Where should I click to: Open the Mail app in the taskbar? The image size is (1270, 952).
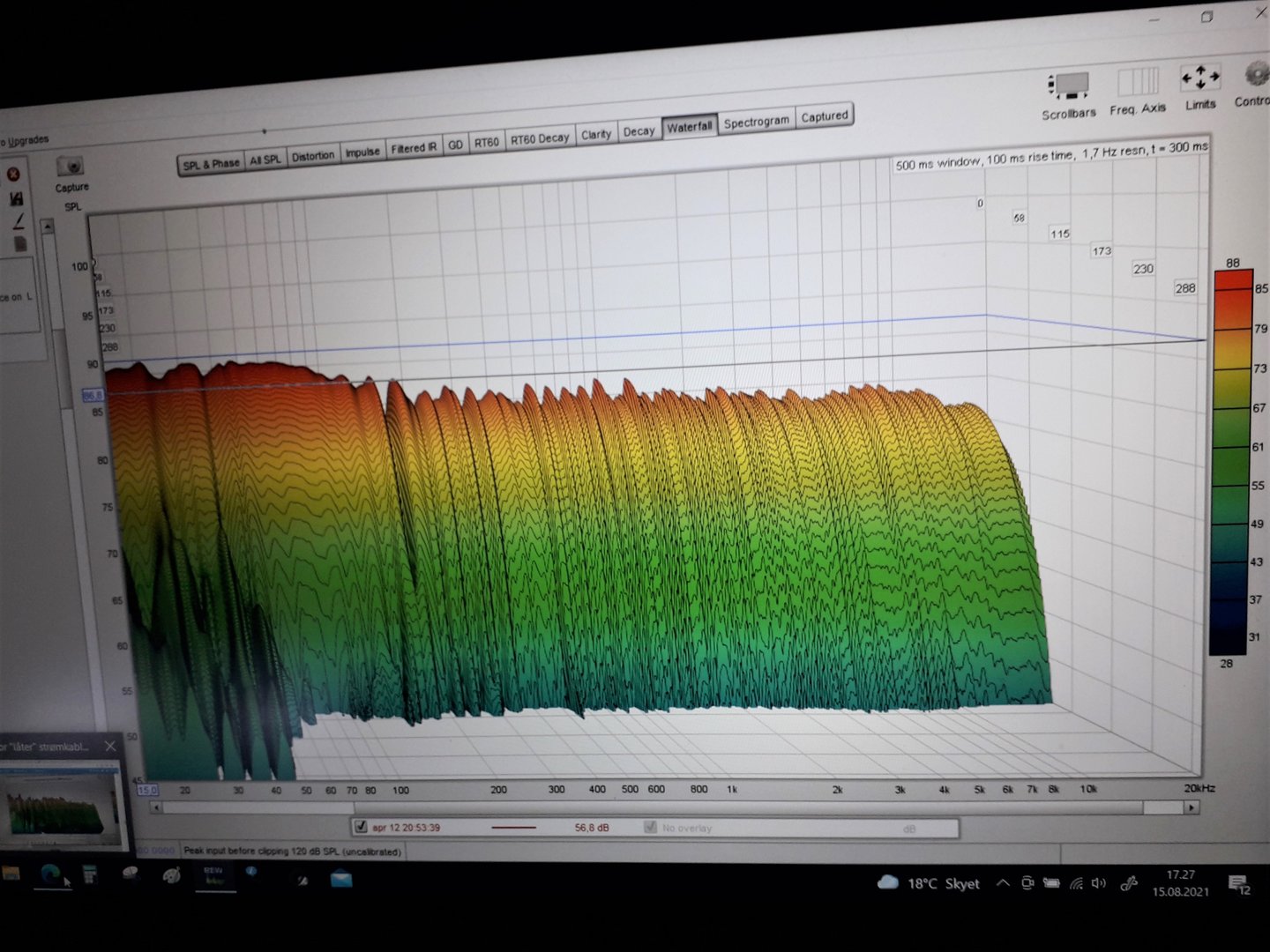(341, 878)
